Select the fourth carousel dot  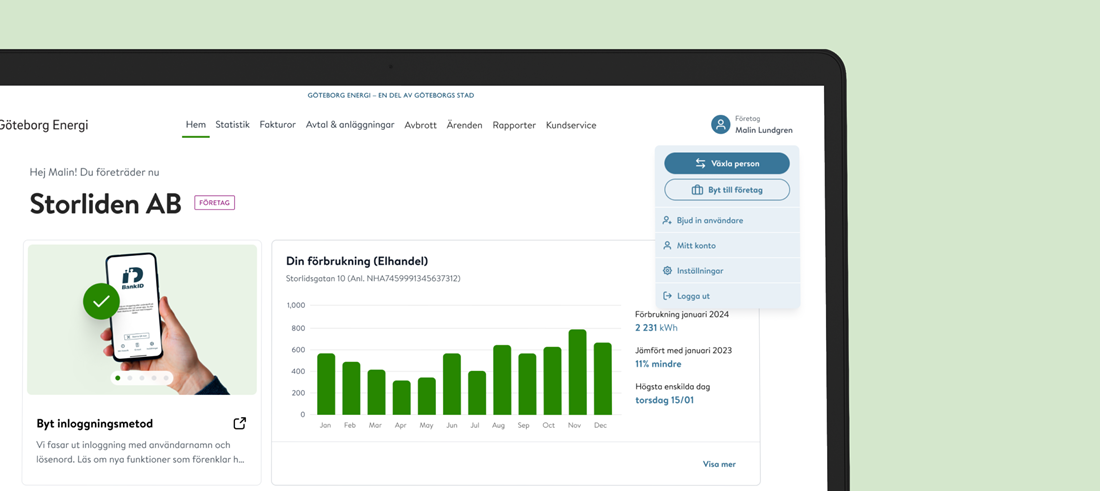154,378
